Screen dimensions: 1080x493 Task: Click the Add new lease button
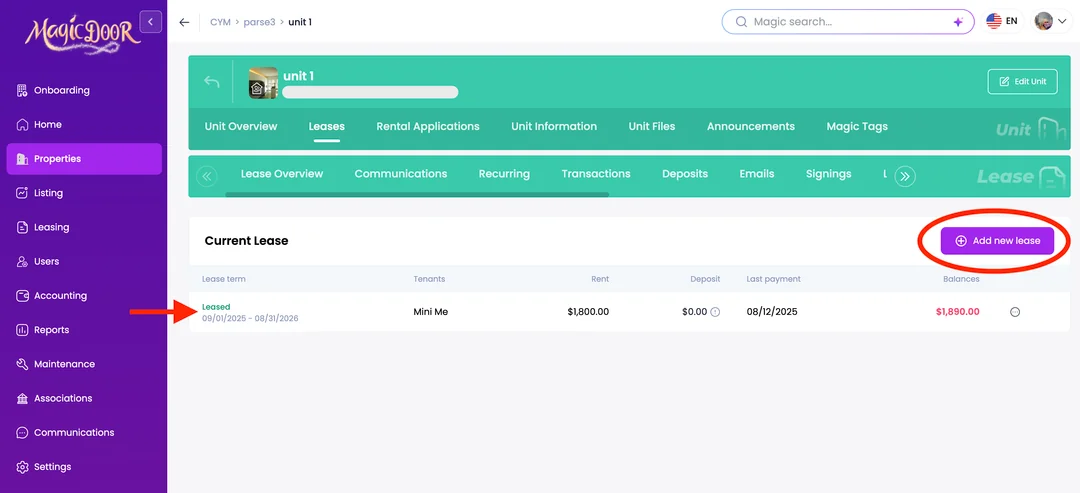click(997, 241)
